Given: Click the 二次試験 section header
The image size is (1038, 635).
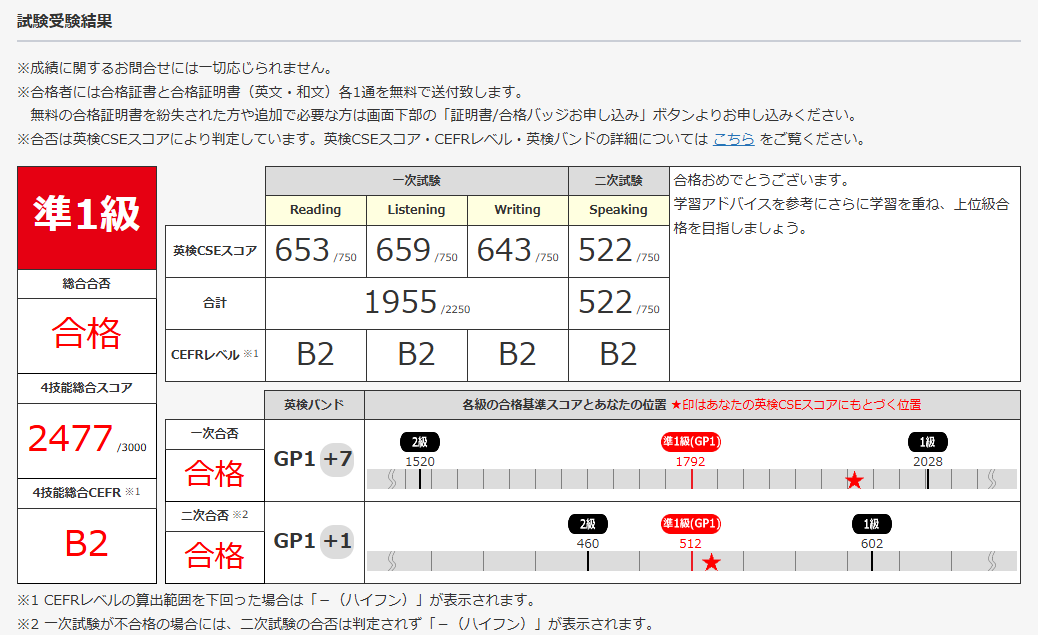Looking at the screenshot, I should point(618,180).
